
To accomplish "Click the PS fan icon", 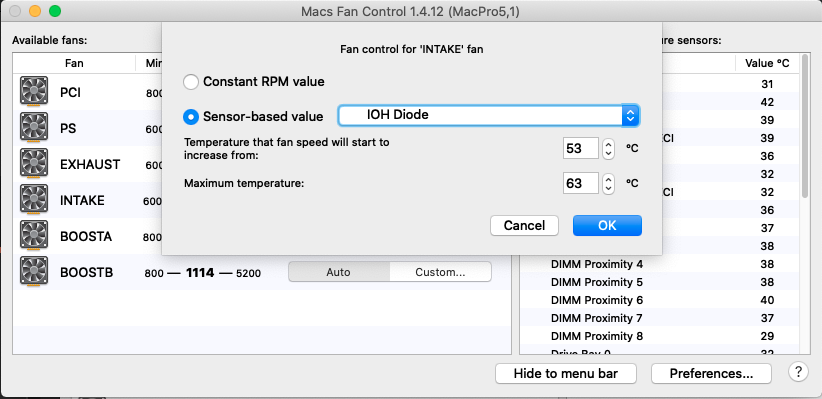I will click(x=34, y=127).
